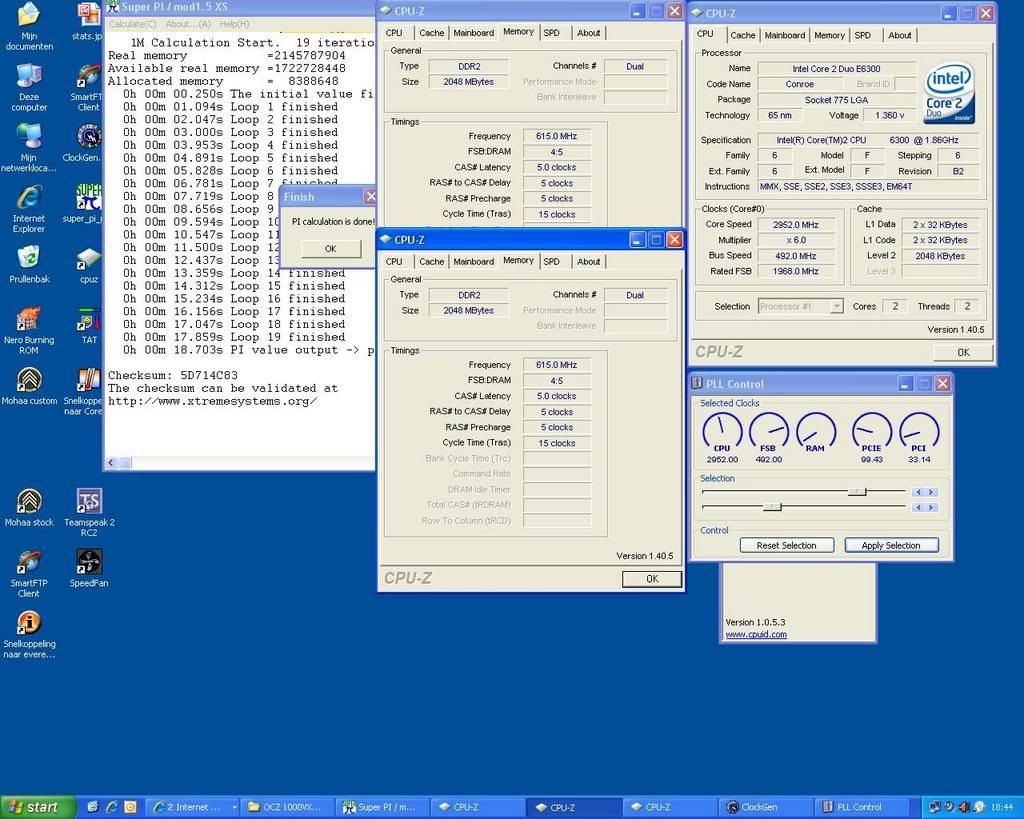Switch to the Super PI taskbar button
1024x819 pixels.
(x=384, y=807)
